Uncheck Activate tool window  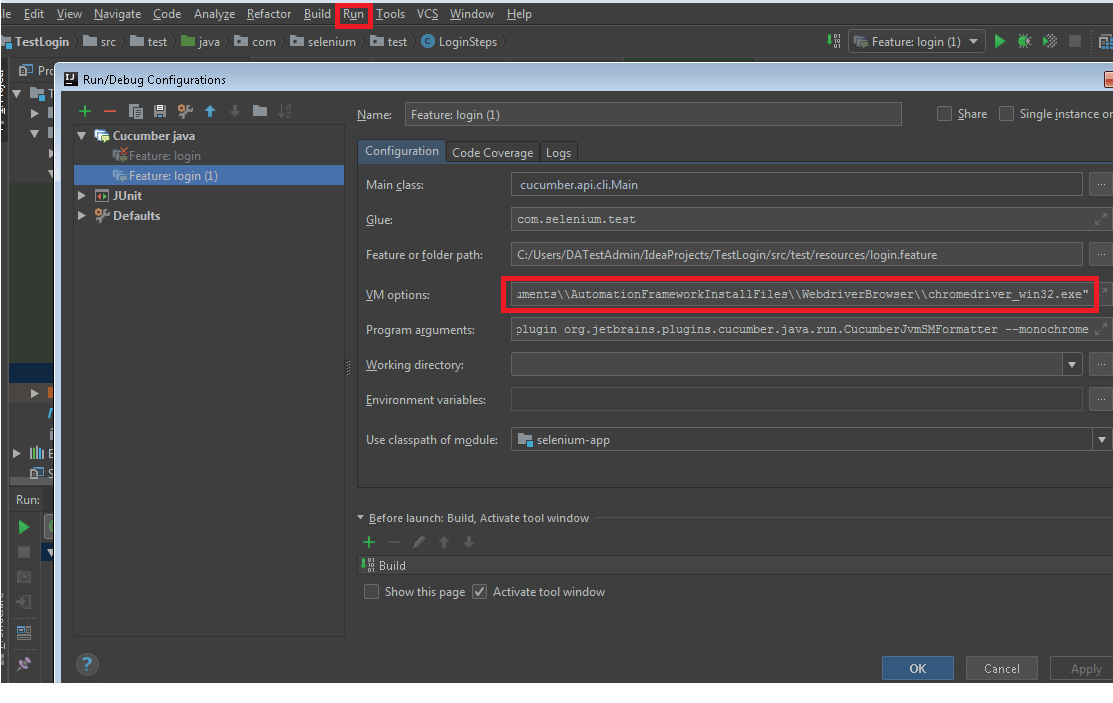(x=479, y=592)
